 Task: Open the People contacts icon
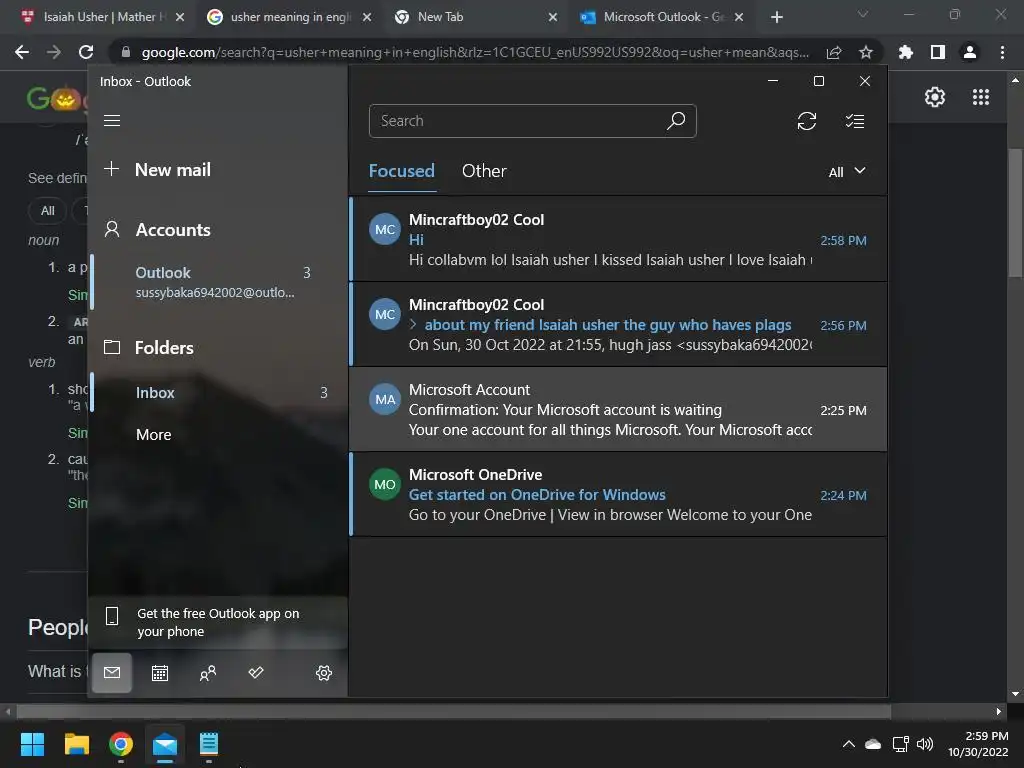pos(208,673)
